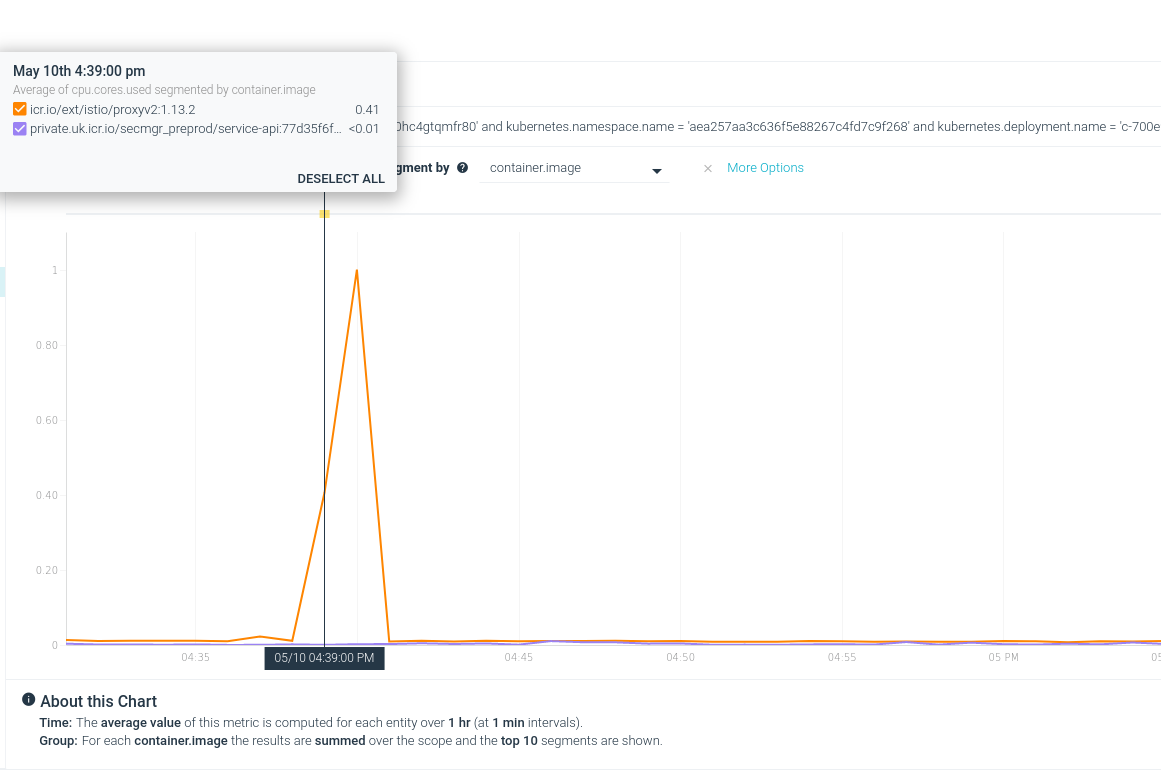Click the May 10th 4:39:00 pm tooltip header
Screen dimensions: 1161x781
click(79, 71)
